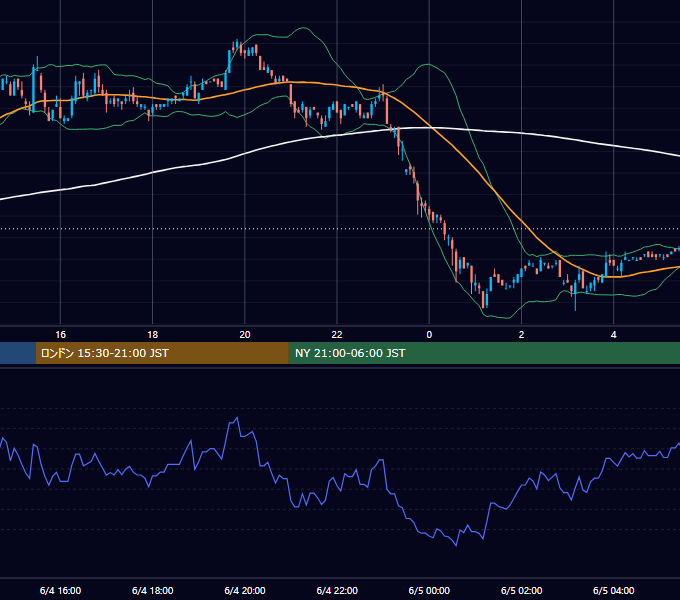This screenshot has width=680, height=600.
Task: Click the 6/4 22:00 date label
Action: click(337, 590)
